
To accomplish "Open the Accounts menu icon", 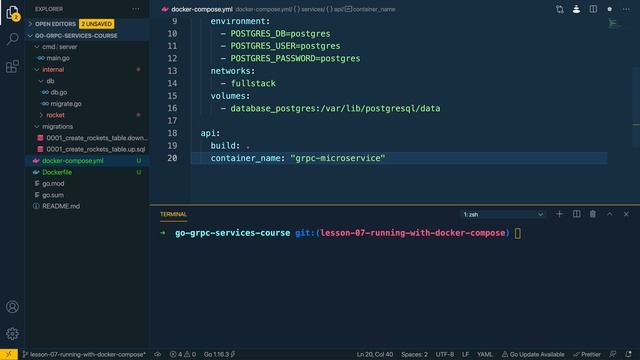I will click(12, 307).
